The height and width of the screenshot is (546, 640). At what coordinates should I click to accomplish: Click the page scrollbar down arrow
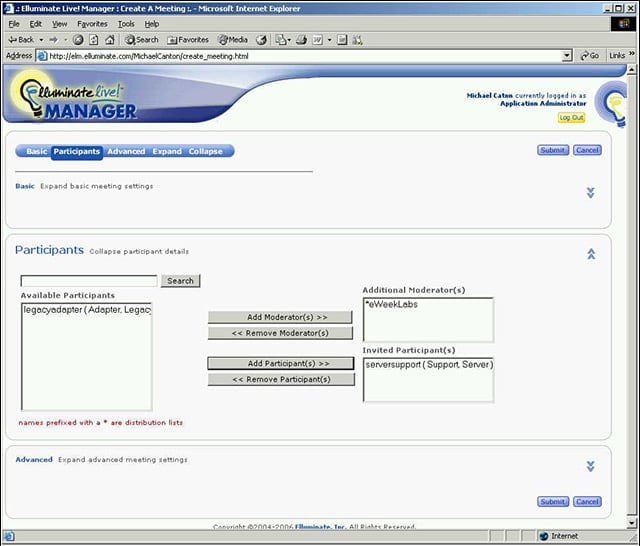pyautogui.click(x=631, y=523)
